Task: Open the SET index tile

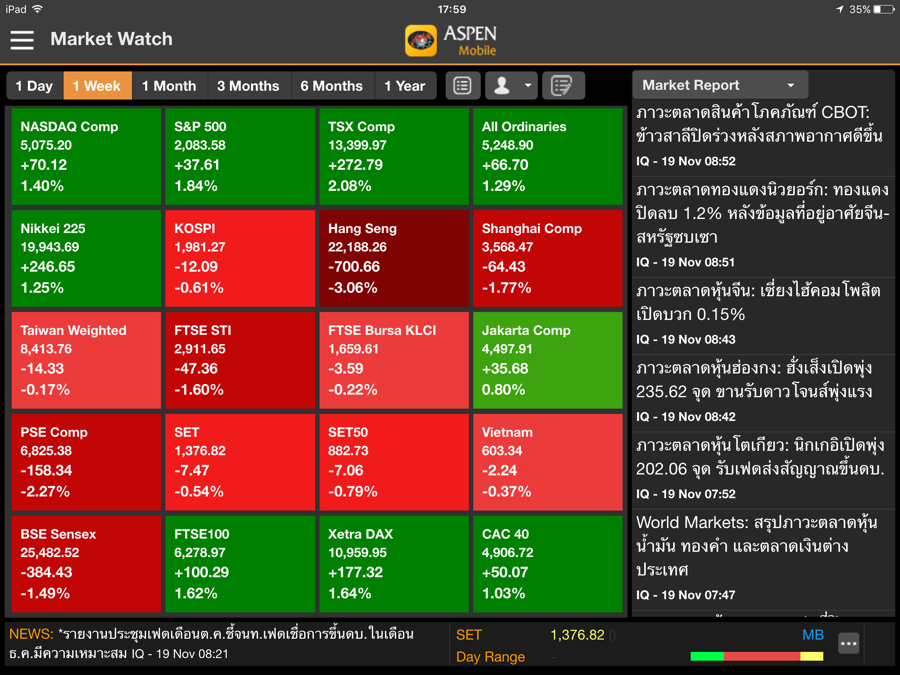Action: (x=240, y=462)
